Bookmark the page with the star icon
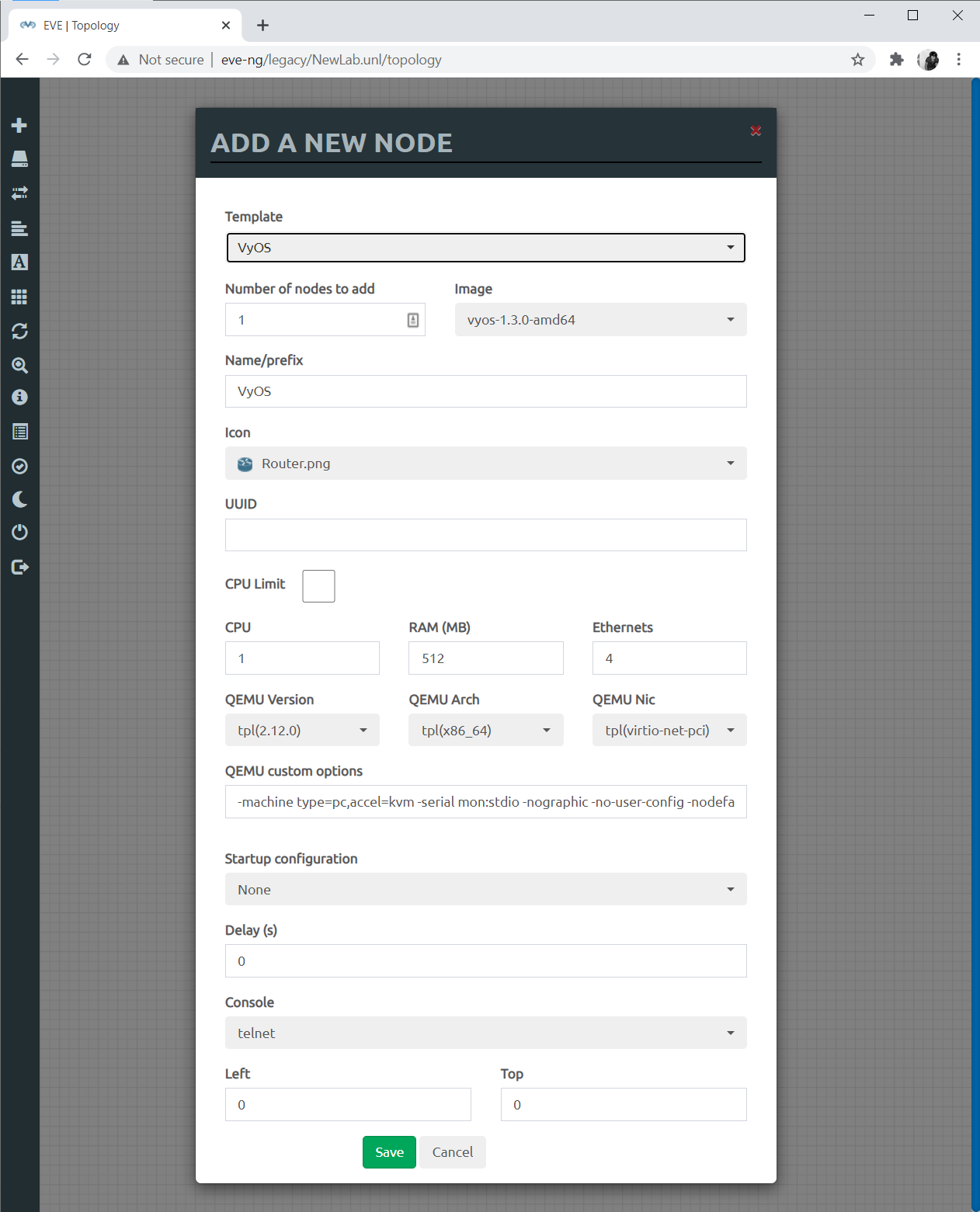980x1212 pixels. pyautogui.click(x=857, y=59)
